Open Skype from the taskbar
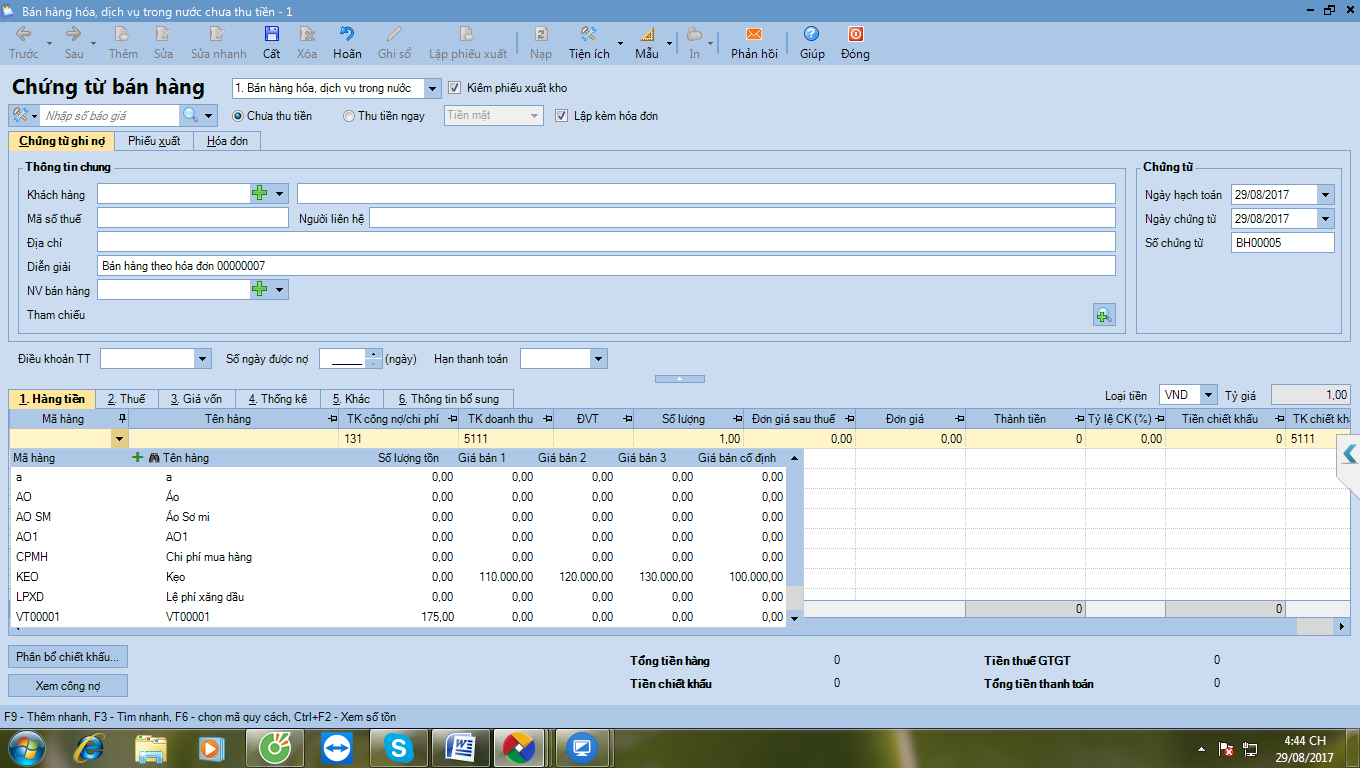 point(400,747)
